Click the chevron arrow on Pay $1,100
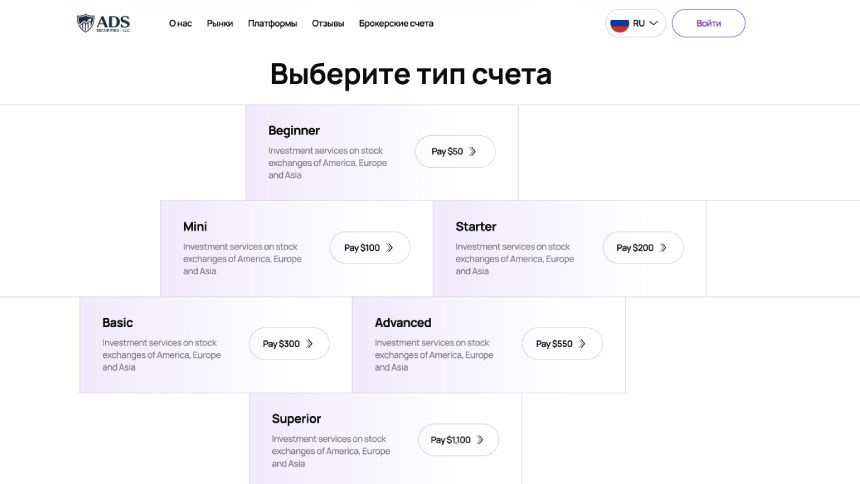Screen dimensions: 860x484 coord(480,440)
